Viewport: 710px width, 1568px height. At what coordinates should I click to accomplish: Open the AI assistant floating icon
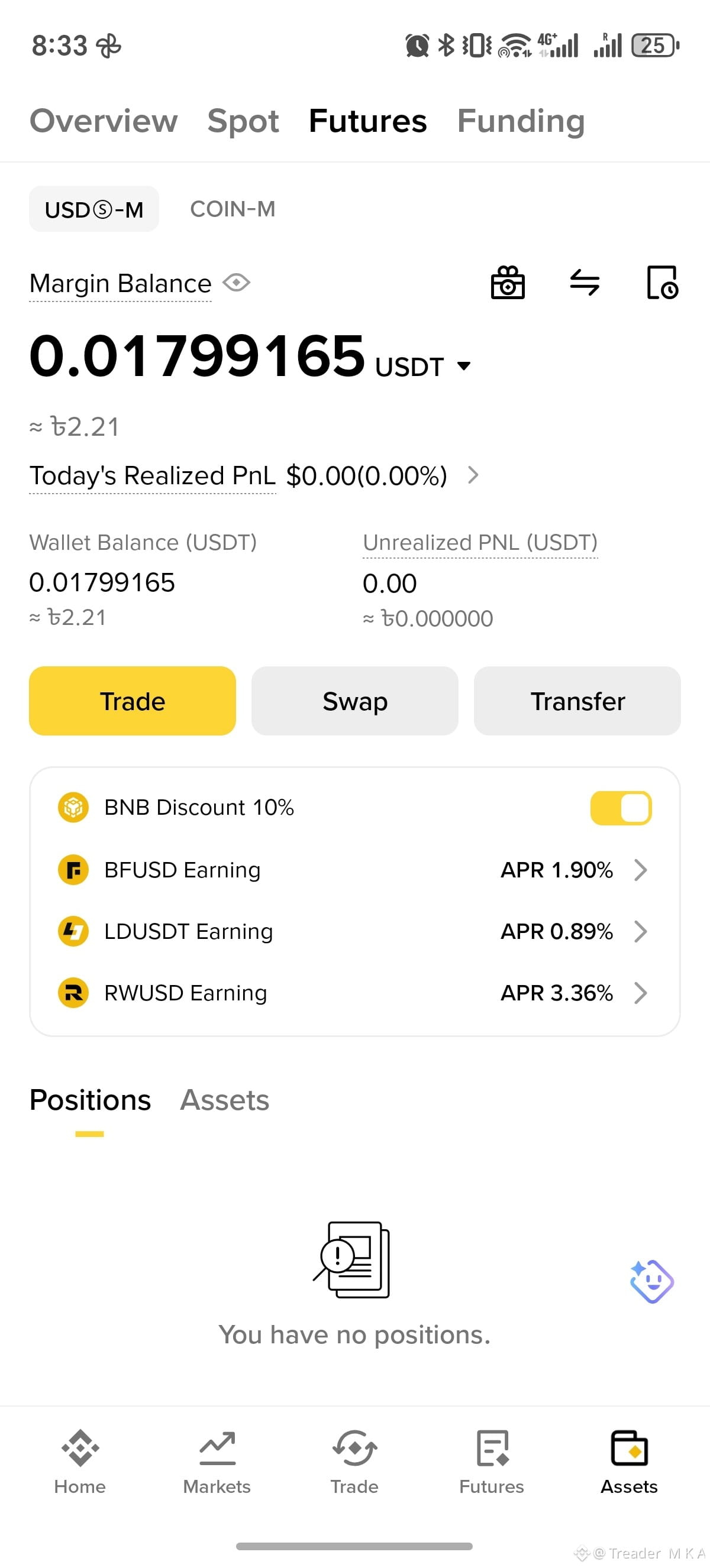click(651, 1281)
